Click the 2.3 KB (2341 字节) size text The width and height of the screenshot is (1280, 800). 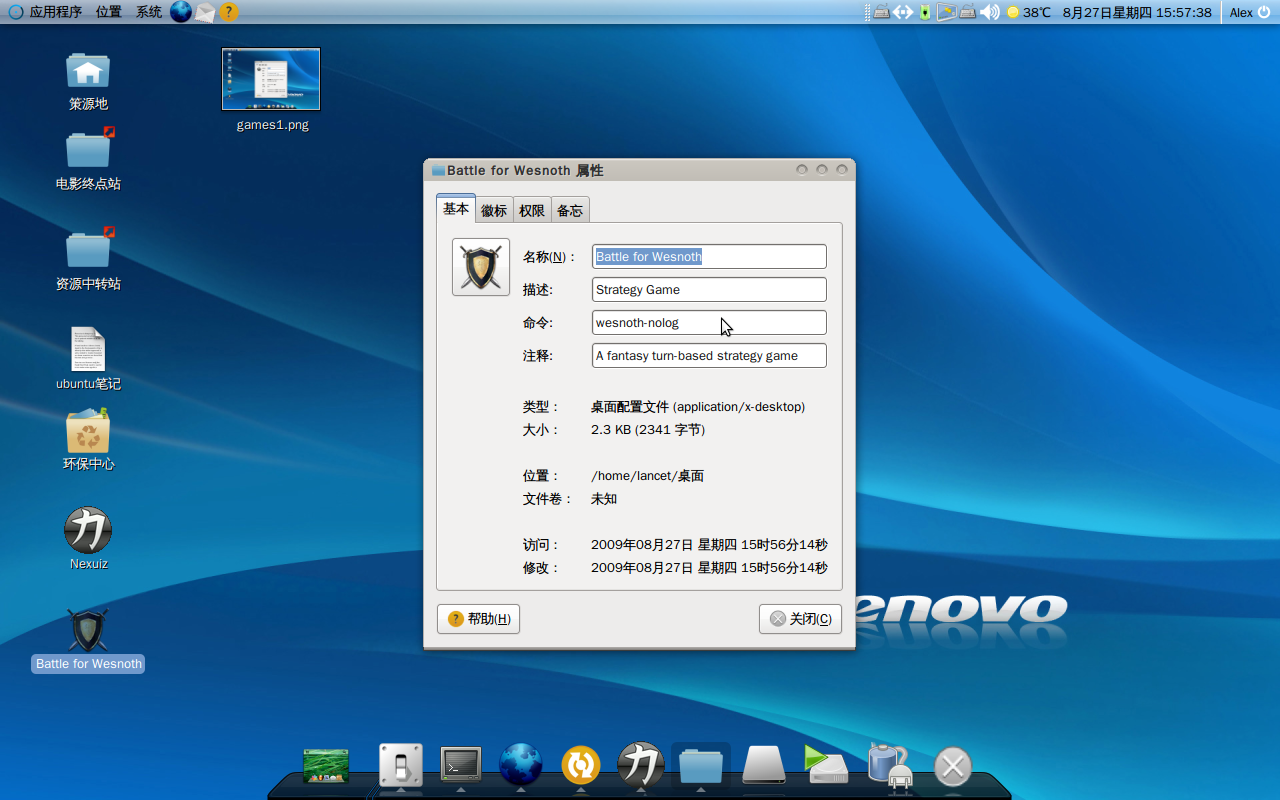(647, 430)
